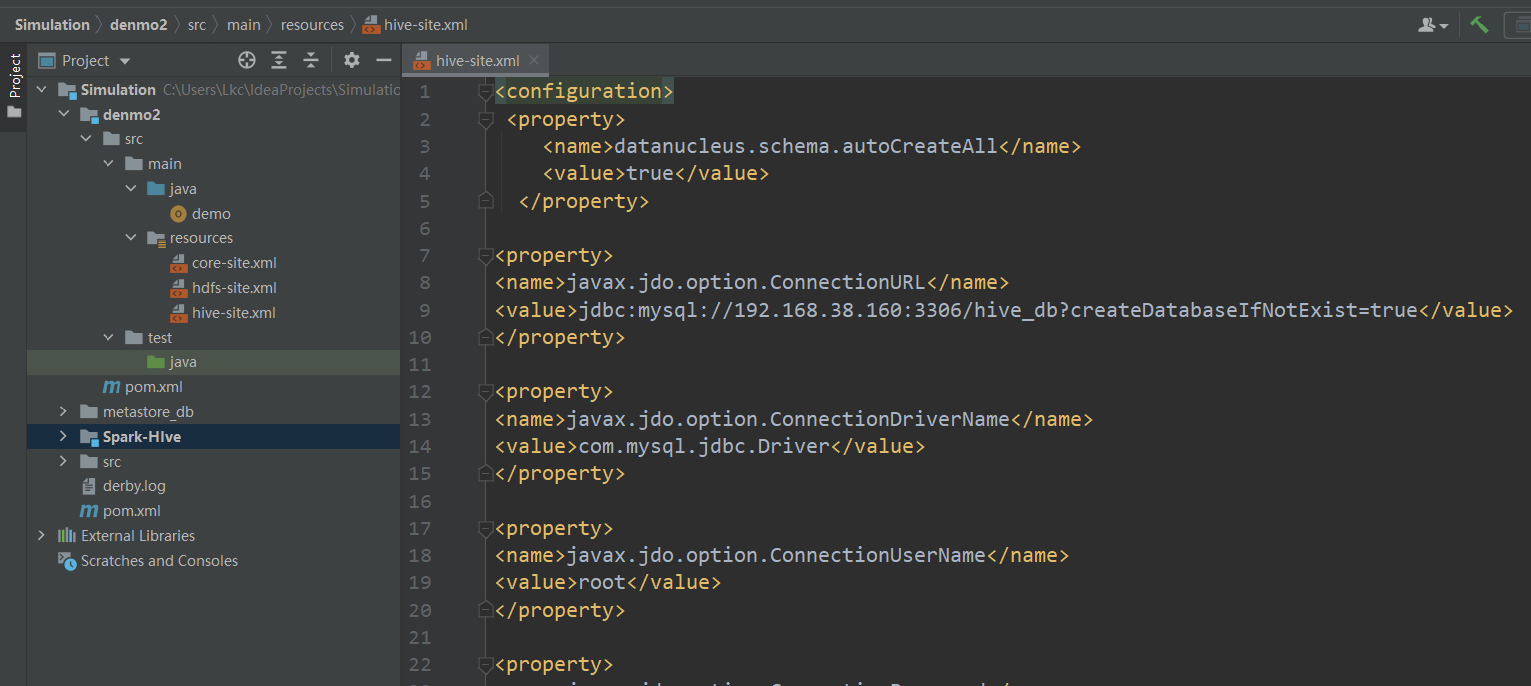This screenshot has width=1531, height=686.
Task: Click main in the breadcrumb bar
Action: [x=243, y=24]
